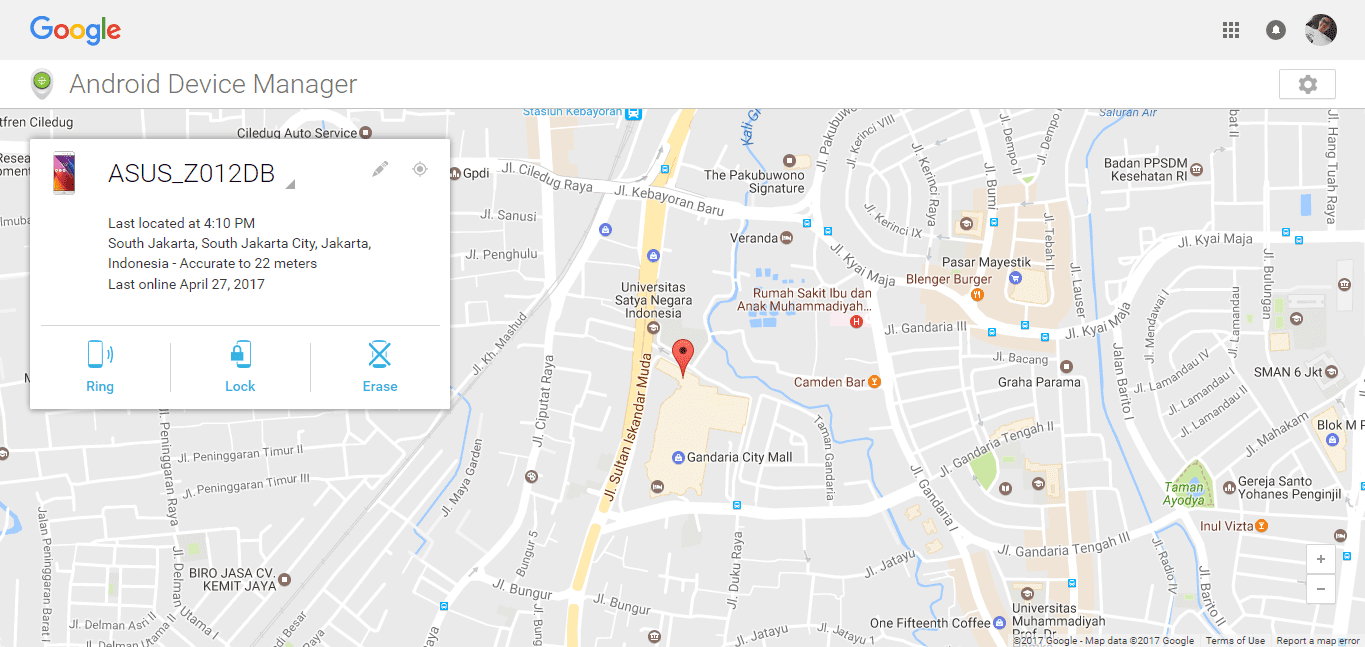Viewport: 1365px width, 647px height.
Task: Click the Android Device Manager title text
Action: tap(213, 84)
